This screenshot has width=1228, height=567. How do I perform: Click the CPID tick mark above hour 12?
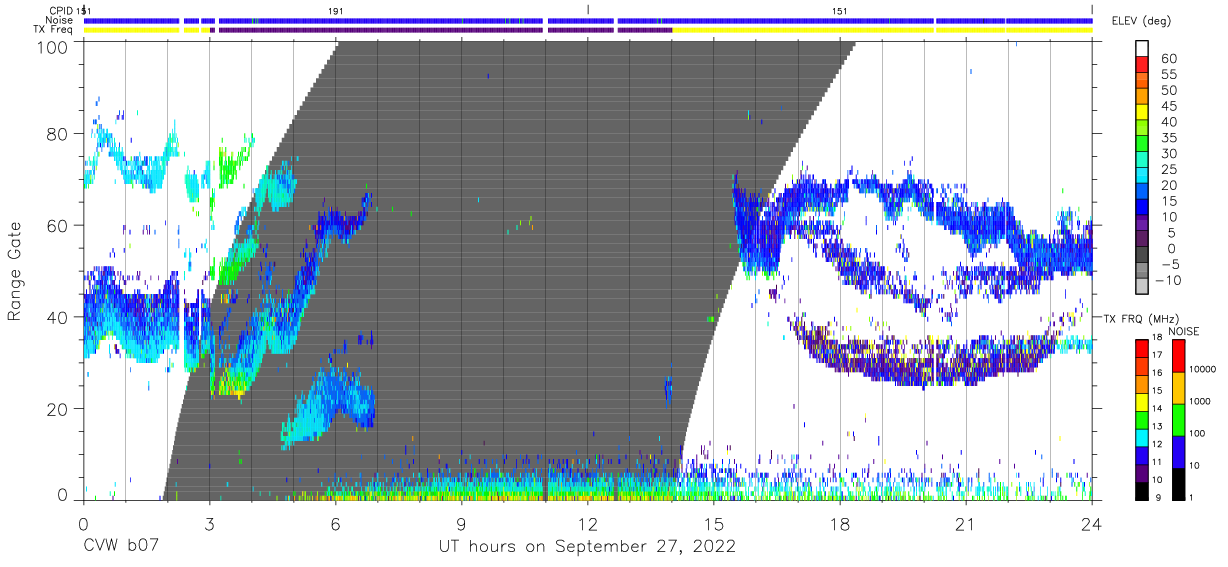click(588, 9)
